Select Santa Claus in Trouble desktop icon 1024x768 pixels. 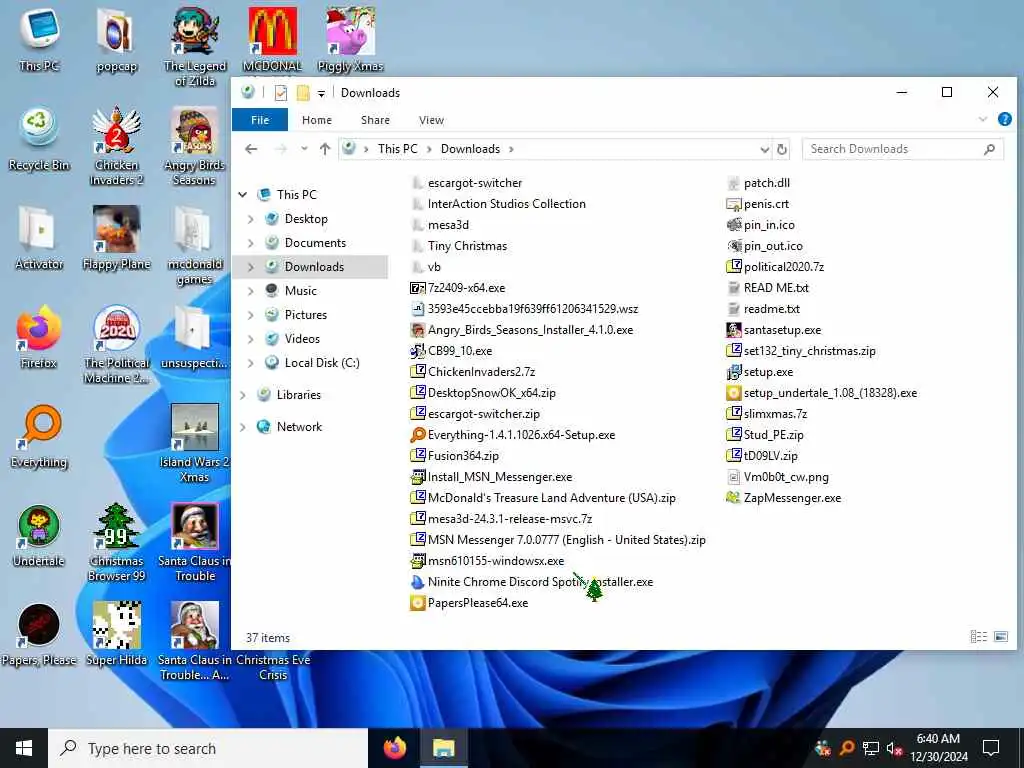click(195, 543)
